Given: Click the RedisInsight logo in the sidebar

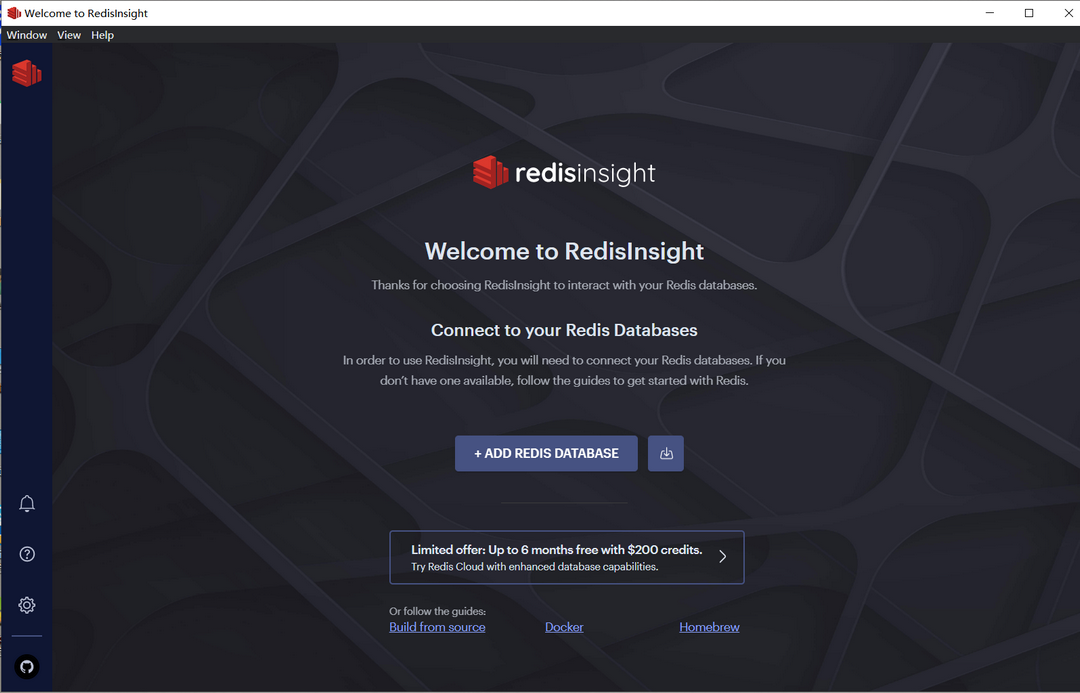Looking at the screenshot, I should [26, 73].
